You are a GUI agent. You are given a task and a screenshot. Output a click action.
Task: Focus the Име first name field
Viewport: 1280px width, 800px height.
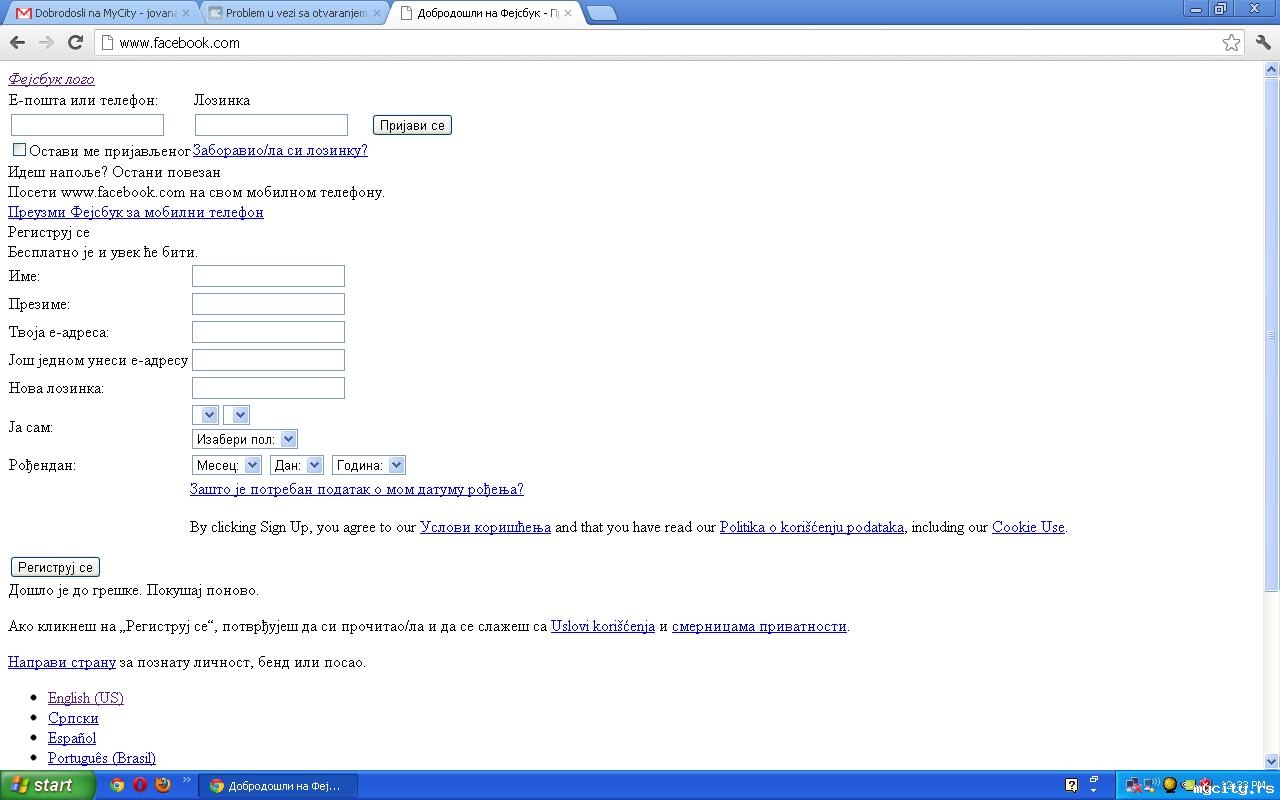click(x=268, y=276)
